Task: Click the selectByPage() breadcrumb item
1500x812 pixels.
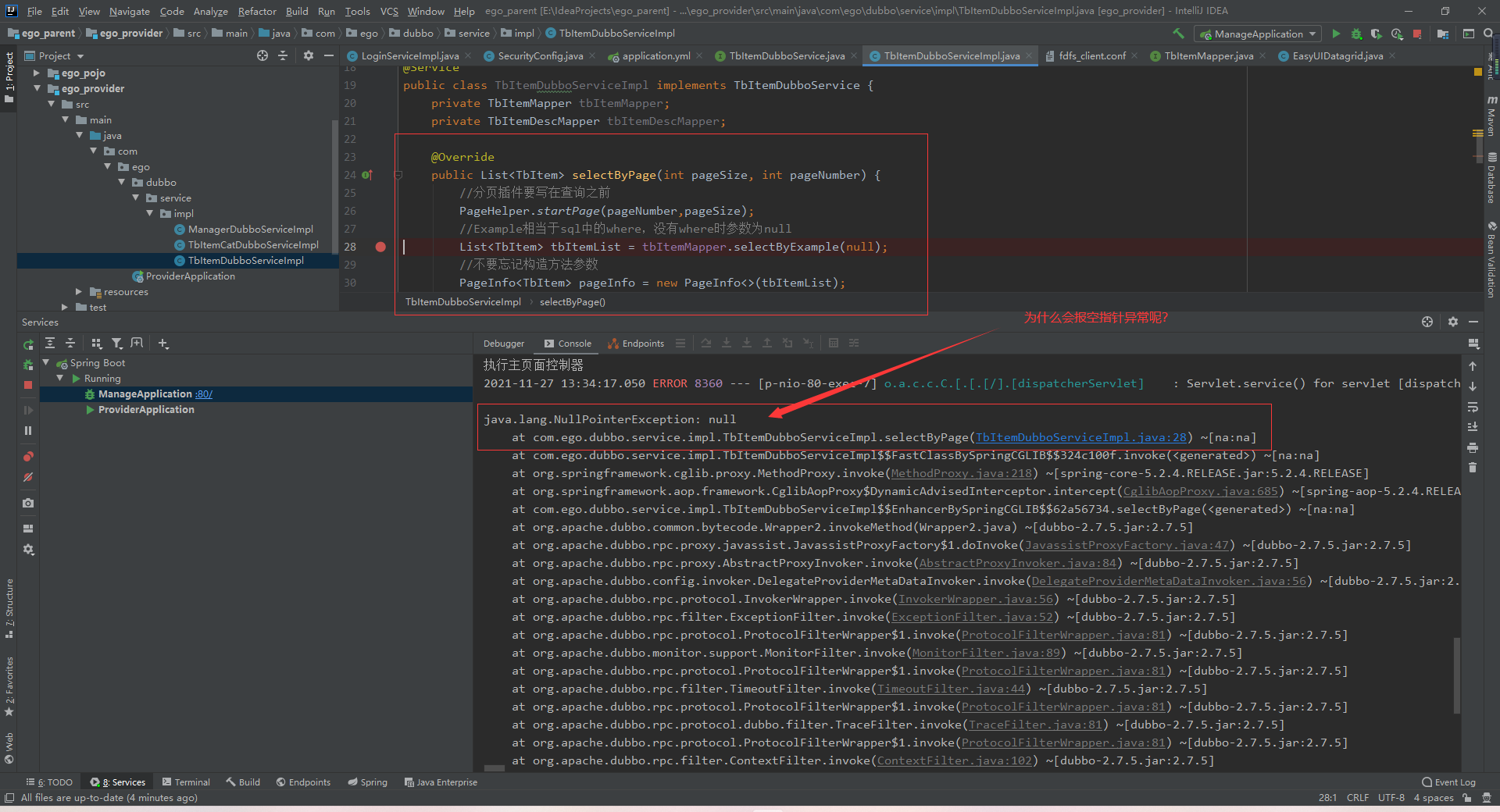Action: (572, 302)
